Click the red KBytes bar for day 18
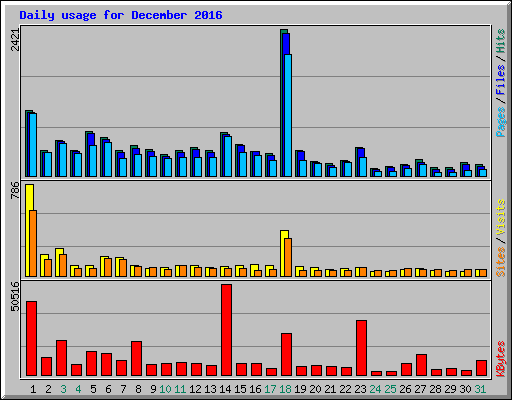The width and height of the screenshot is (512, 400). (x=287, y=355)
